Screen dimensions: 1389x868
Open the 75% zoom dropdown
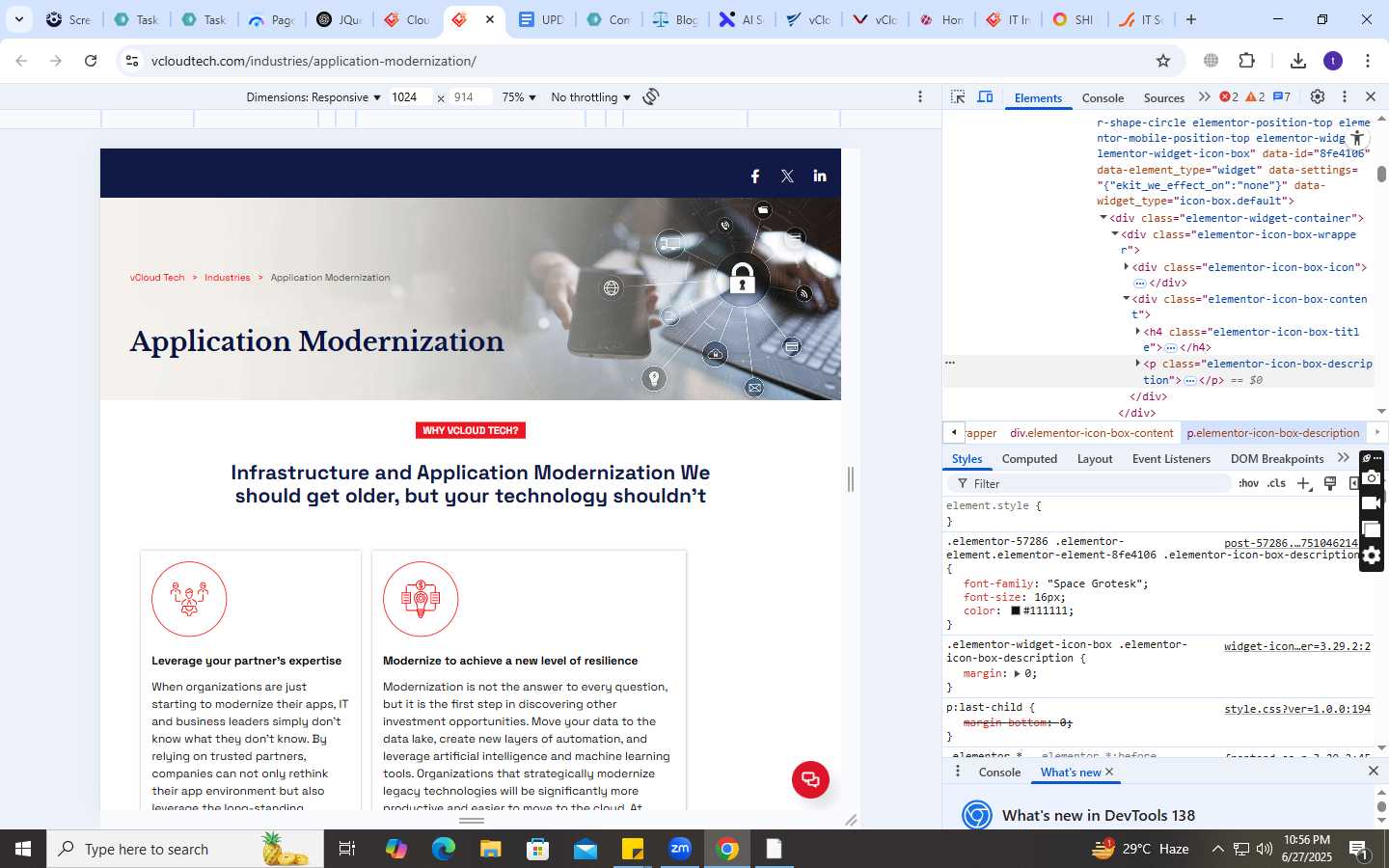tap(519, 97)
